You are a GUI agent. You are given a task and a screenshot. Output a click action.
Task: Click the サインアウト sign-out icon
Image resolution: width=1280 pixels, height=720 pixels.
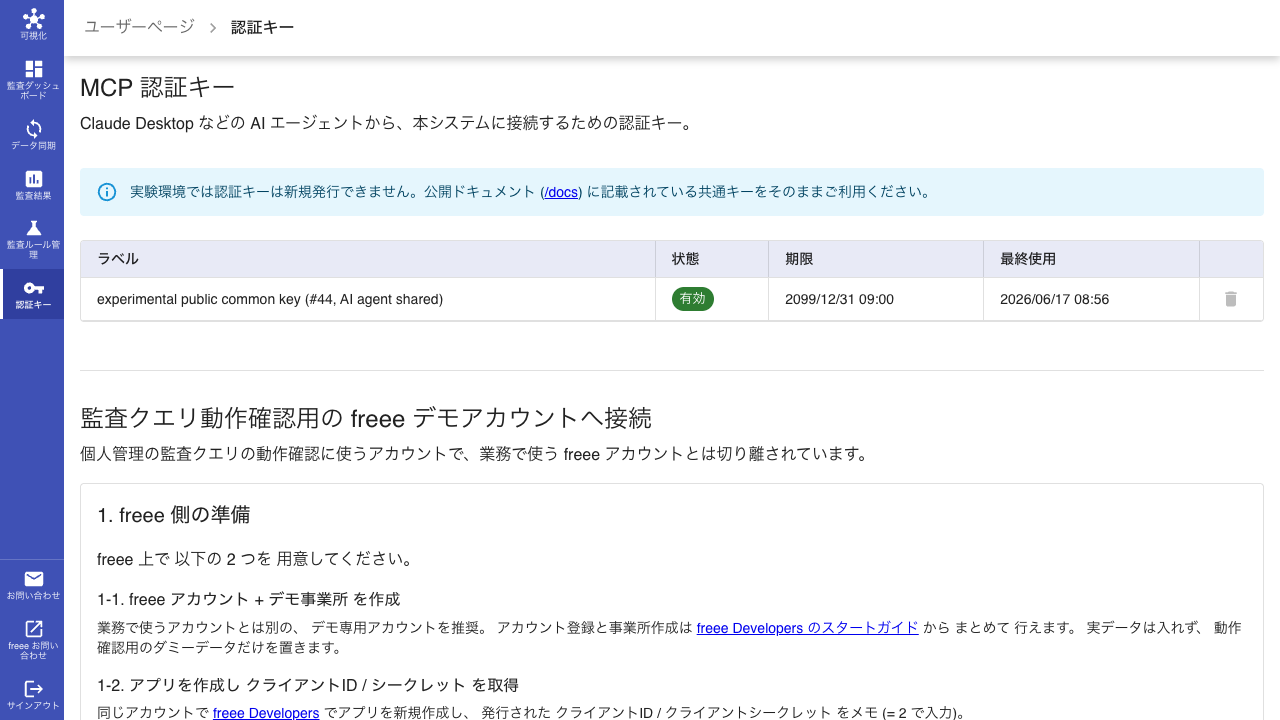click(33, 689)
